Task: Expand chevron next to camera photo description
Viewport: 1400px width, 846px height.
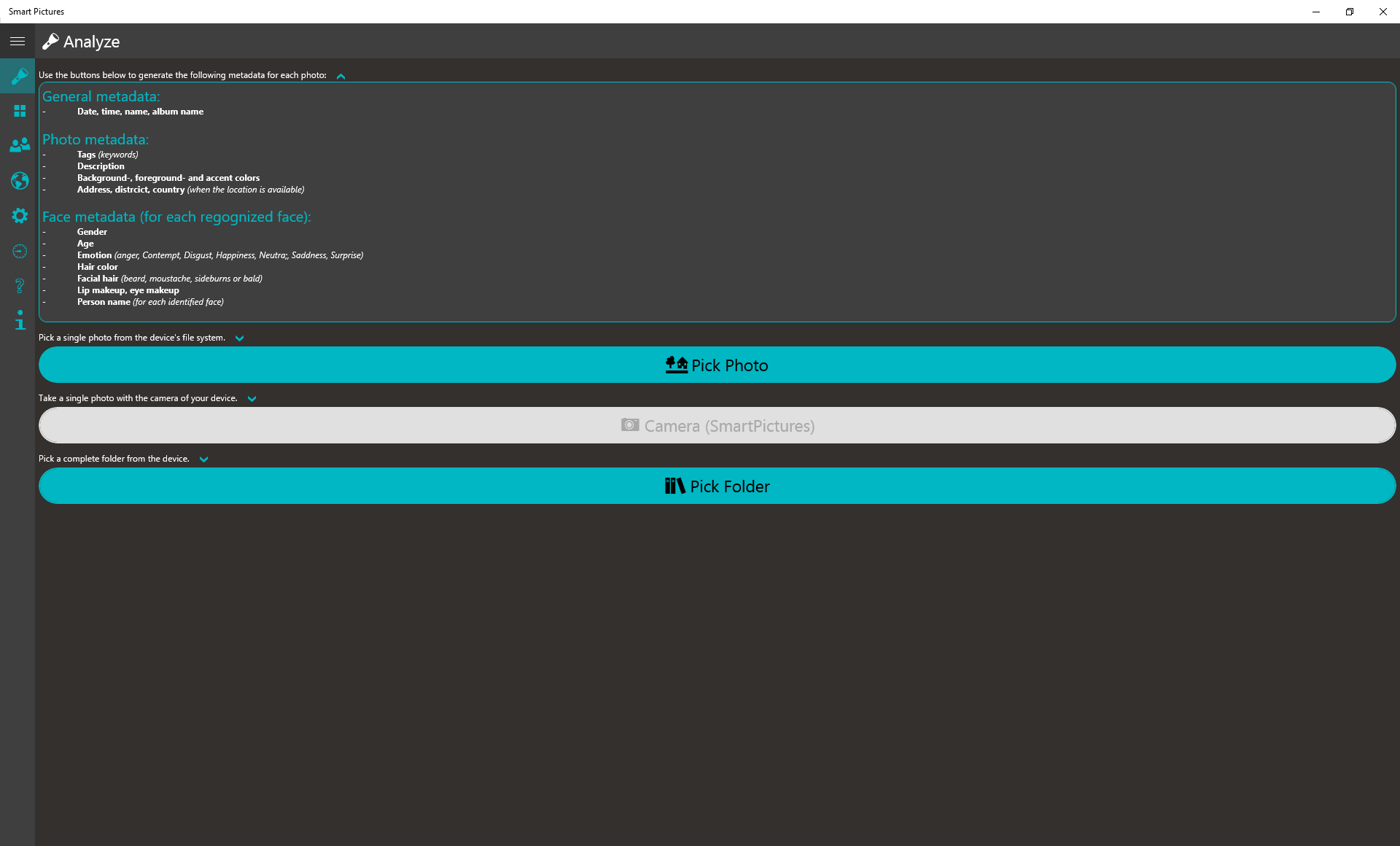Action: 252,399
